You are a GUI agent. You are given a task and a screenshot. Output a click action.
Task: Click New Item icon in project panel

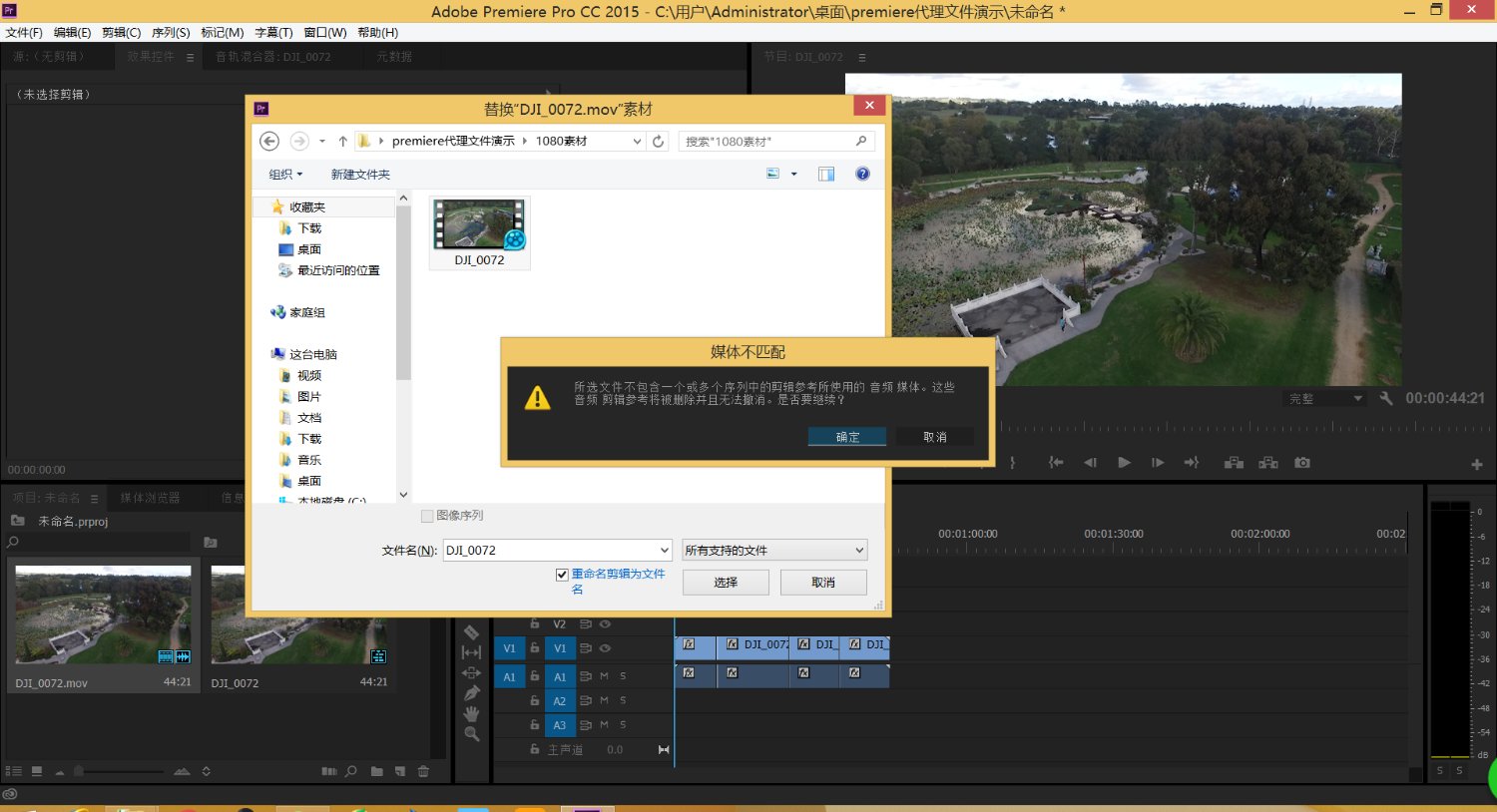click(x=400, y=771)
